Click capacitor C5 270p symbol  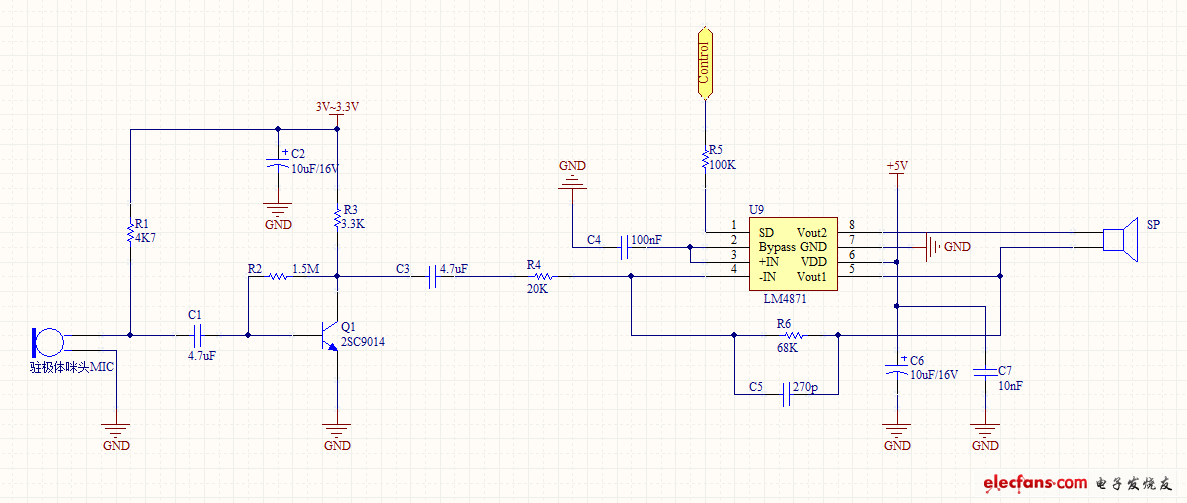coord(786,394)
